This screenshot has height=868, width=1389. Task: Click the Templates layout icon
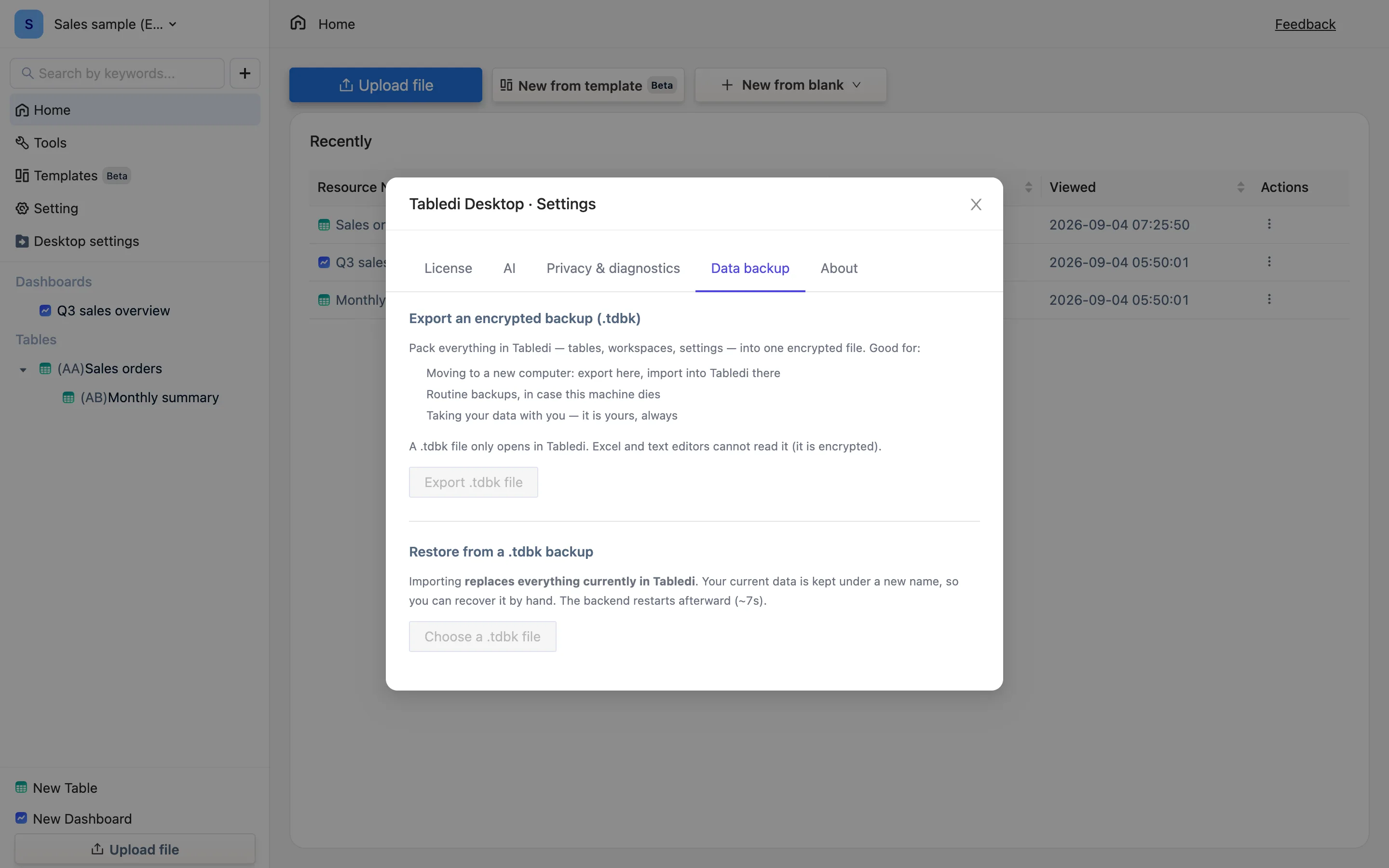point(22,175)
